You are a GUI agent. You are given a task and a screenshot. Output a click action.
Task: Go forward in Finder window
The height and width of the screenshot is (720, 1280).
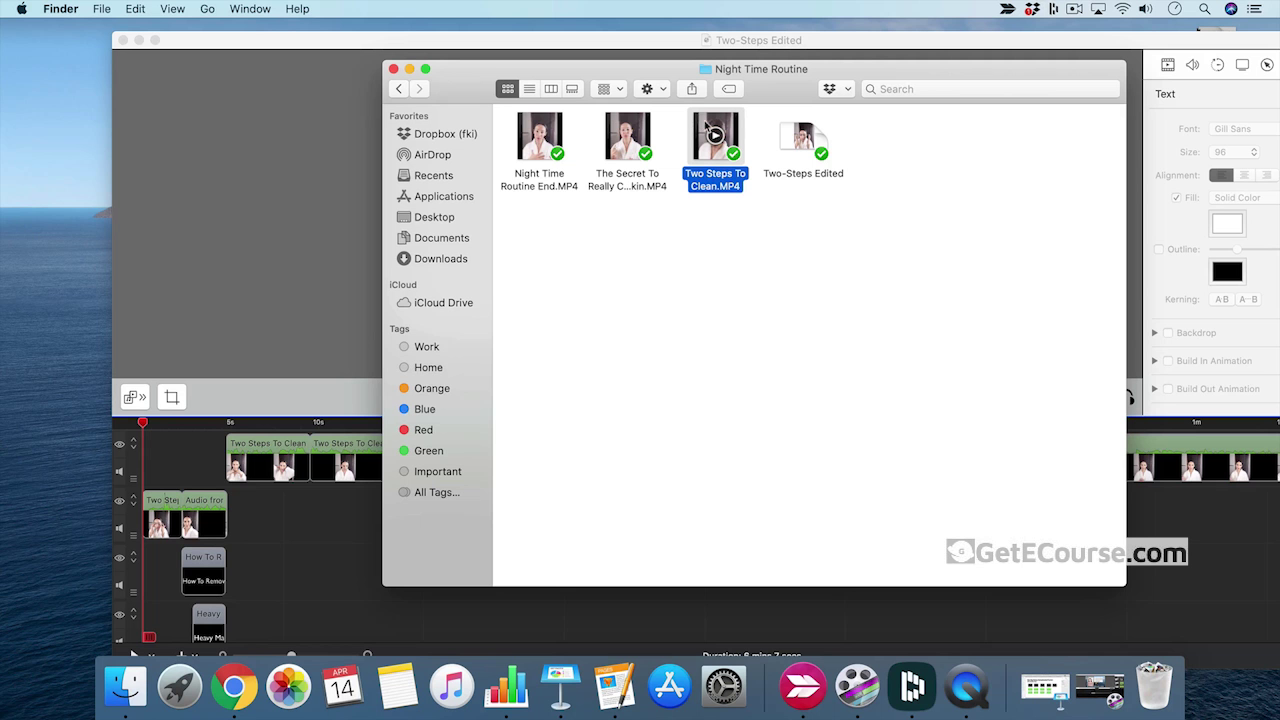[x=420, y=89]
